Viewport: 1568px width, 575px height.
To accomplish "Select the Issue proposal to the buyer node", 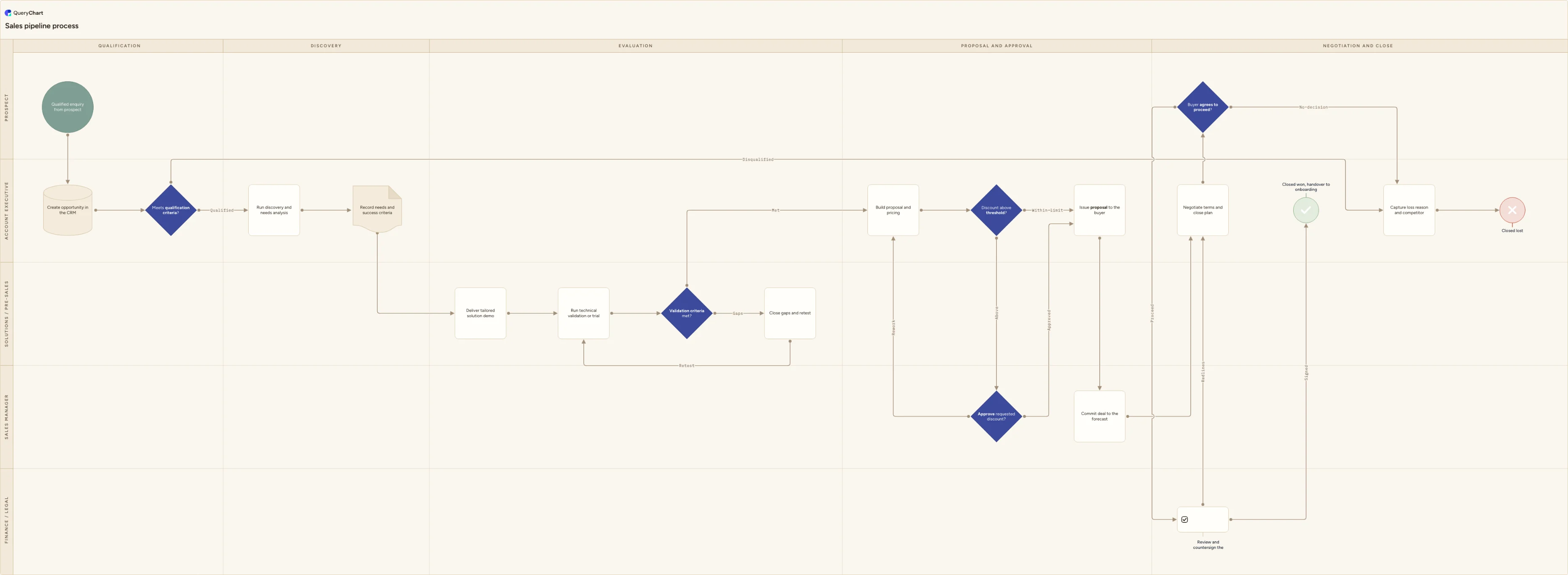I will (x=1099, y=210).
